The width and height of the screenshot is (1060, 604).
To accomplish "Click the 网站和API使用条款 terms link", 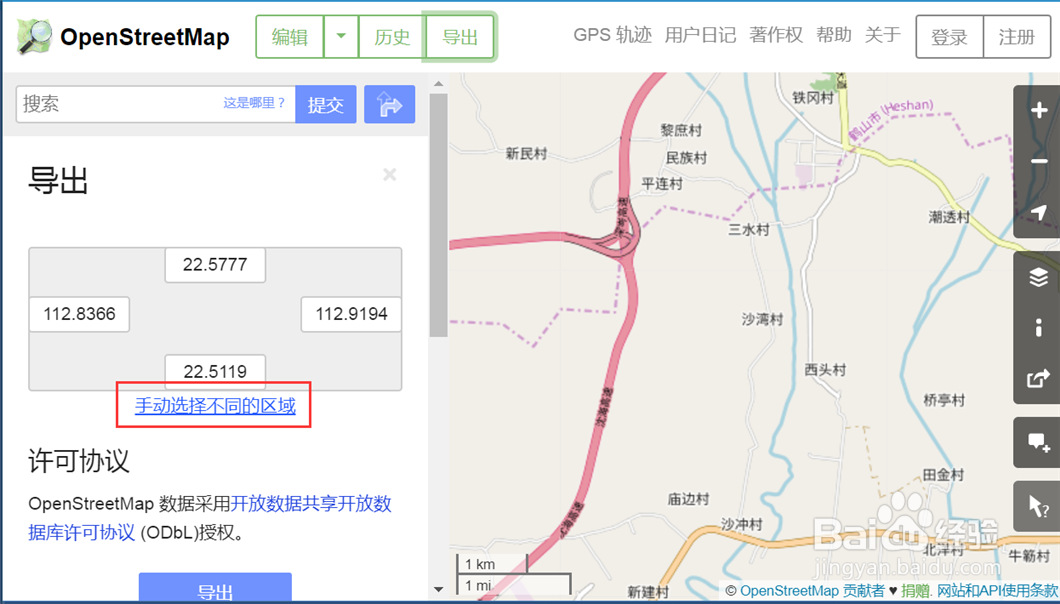I will coord(996,590).
